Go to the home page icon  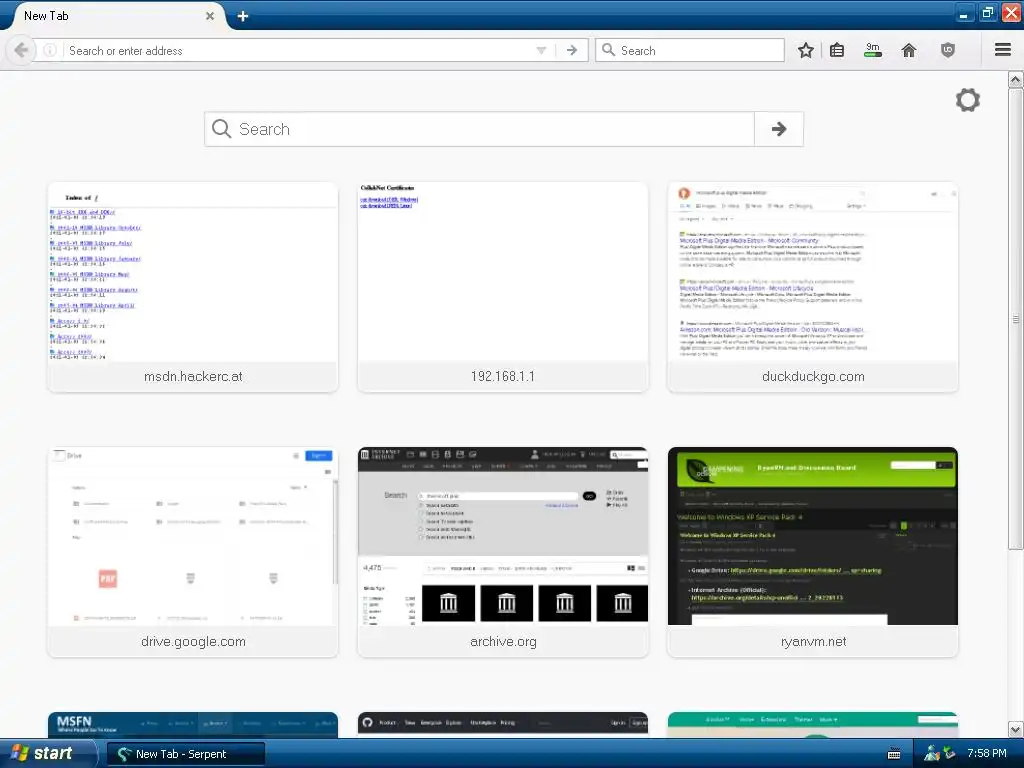(909, 50)
